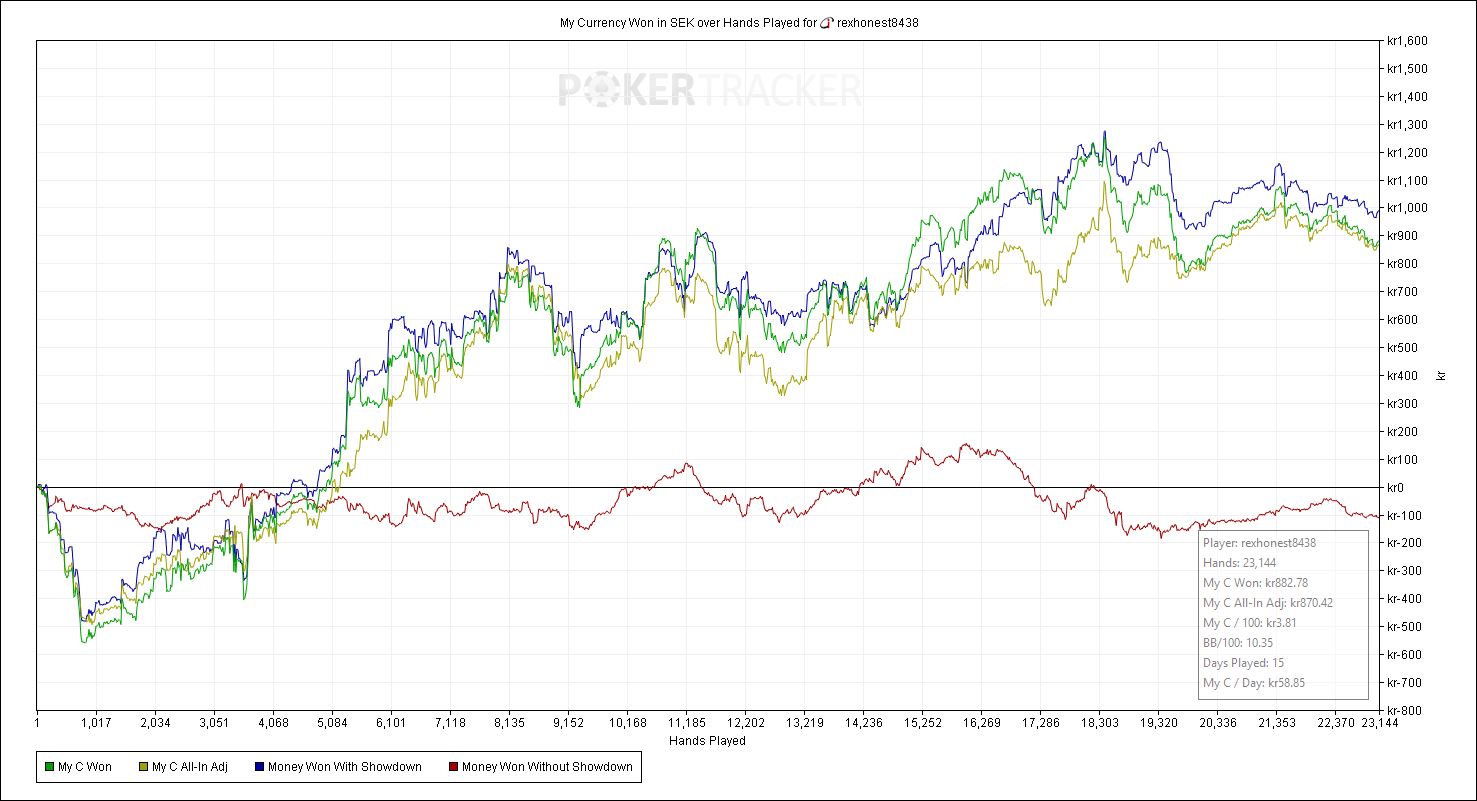1477x801 pixels.
Task: Click the PokerTracker watermark logo
Action: (709, 90)
